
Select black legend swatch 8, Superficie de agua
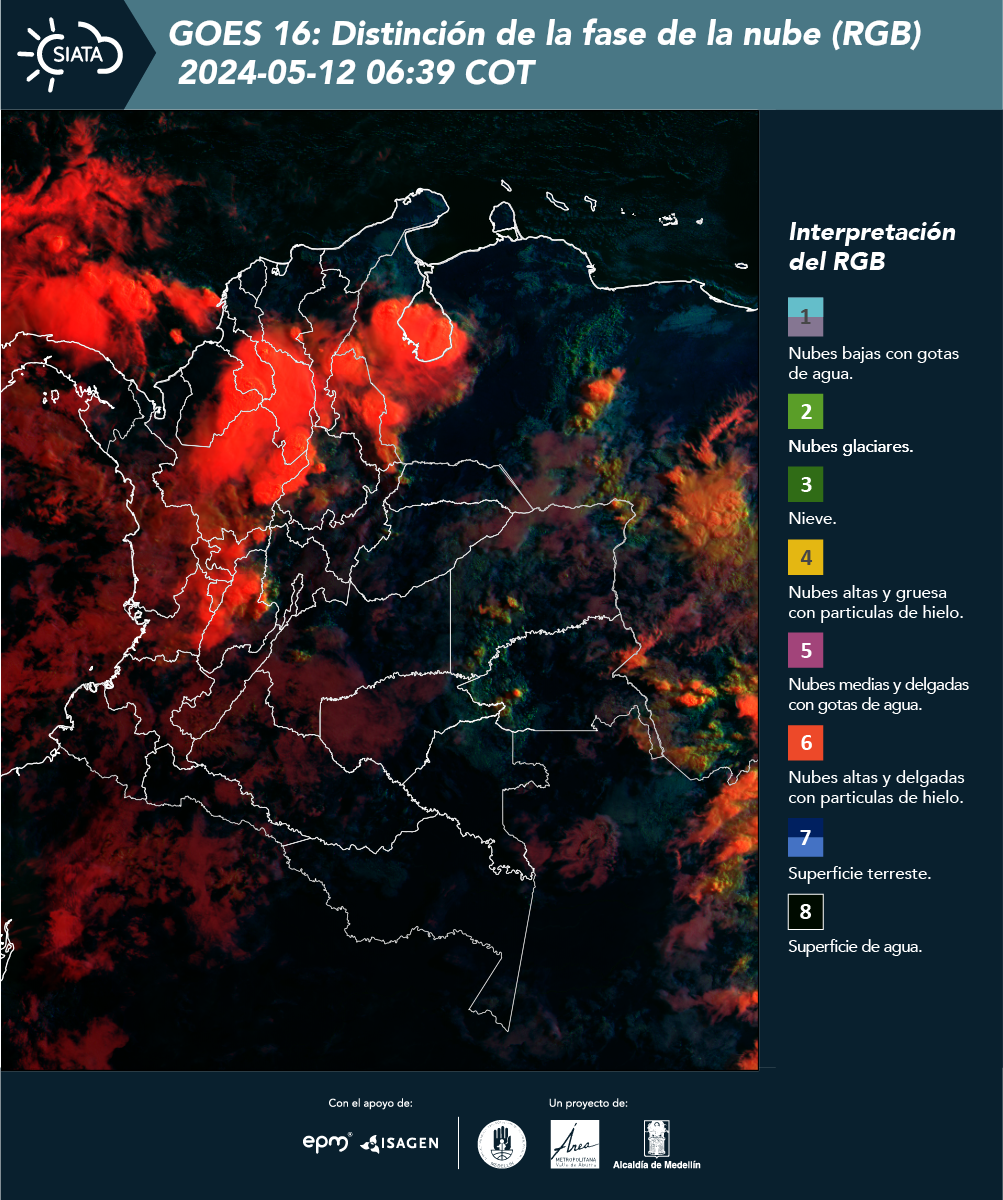pos(805,911)
